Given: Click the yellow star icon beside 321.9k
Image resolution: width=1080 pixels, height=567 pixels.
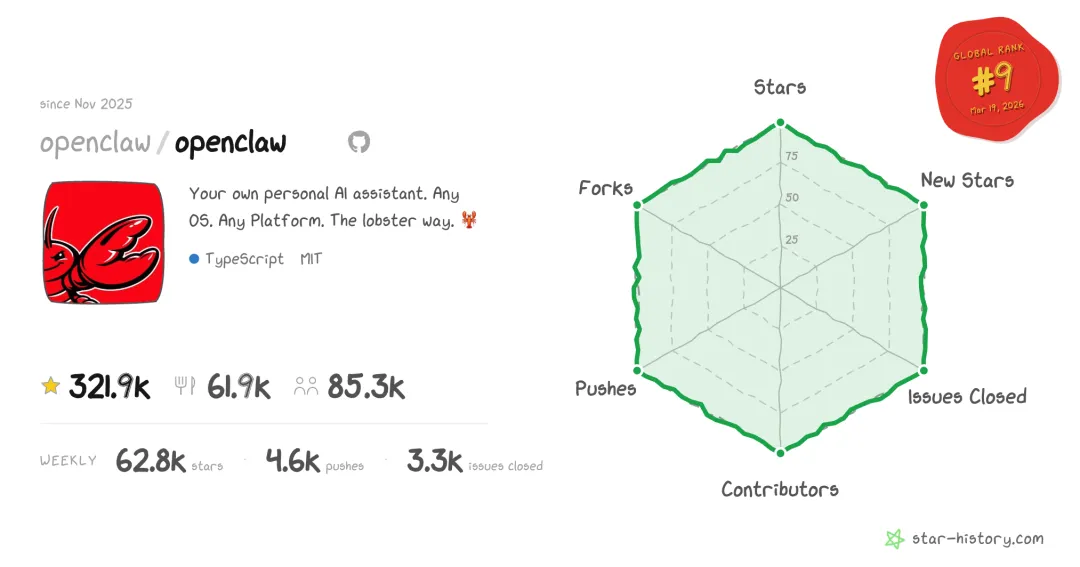Looking at the screenshot, I should tap(50, 386).
